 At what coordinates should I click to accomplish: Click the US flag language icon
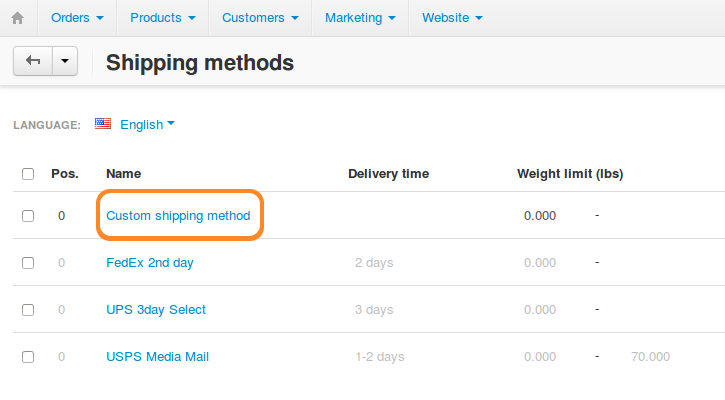click(x=103, y=123)
